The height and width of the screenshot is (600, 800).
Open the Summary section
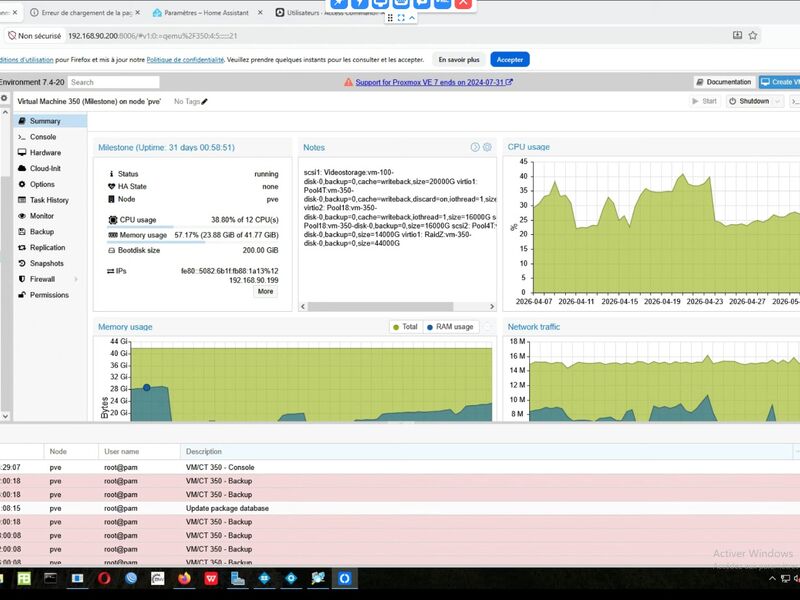pyautogui.click(x=51, y=121)
